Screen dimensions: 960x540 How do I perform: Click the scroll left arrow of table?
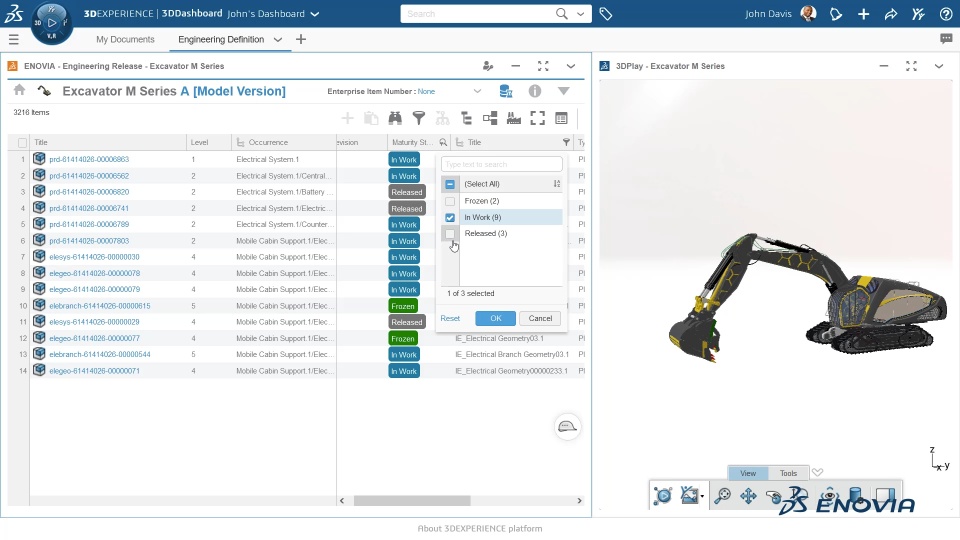coord(342,501)
